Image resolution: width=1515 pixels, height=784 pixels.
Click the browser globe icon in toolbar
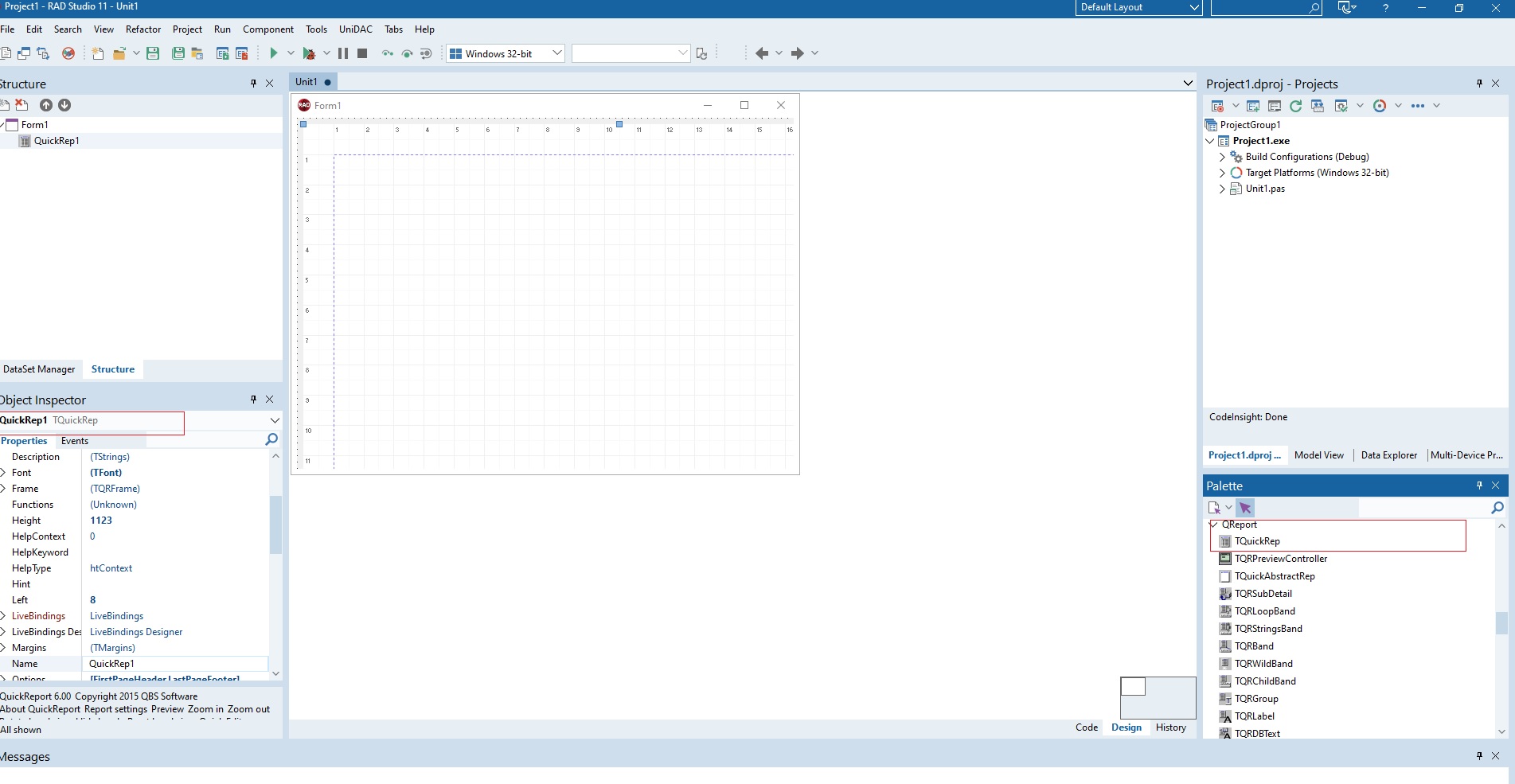coord(68,53)
